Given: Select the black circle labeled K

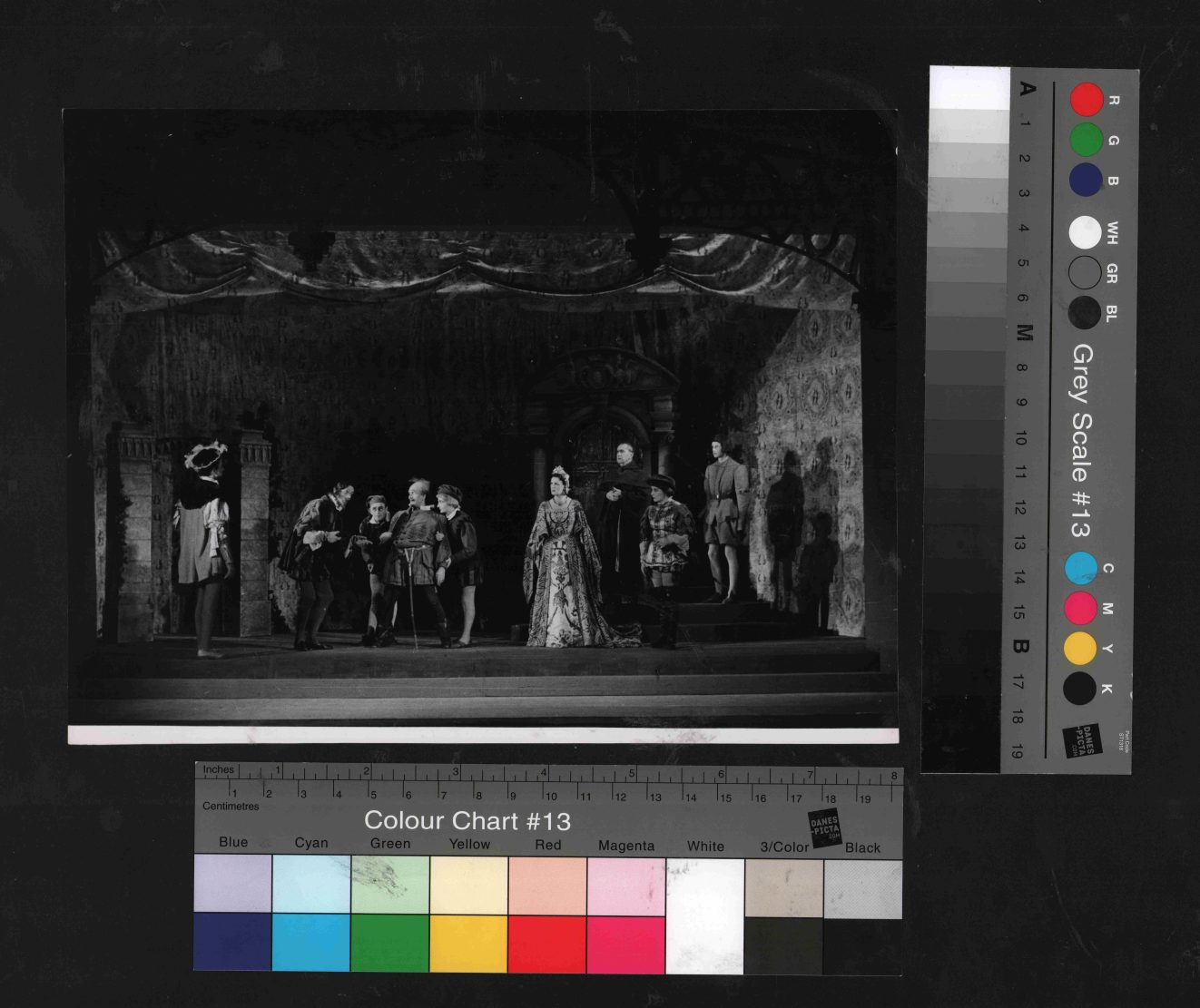Looking at the screenshot, I should [x=1080, y=688].
